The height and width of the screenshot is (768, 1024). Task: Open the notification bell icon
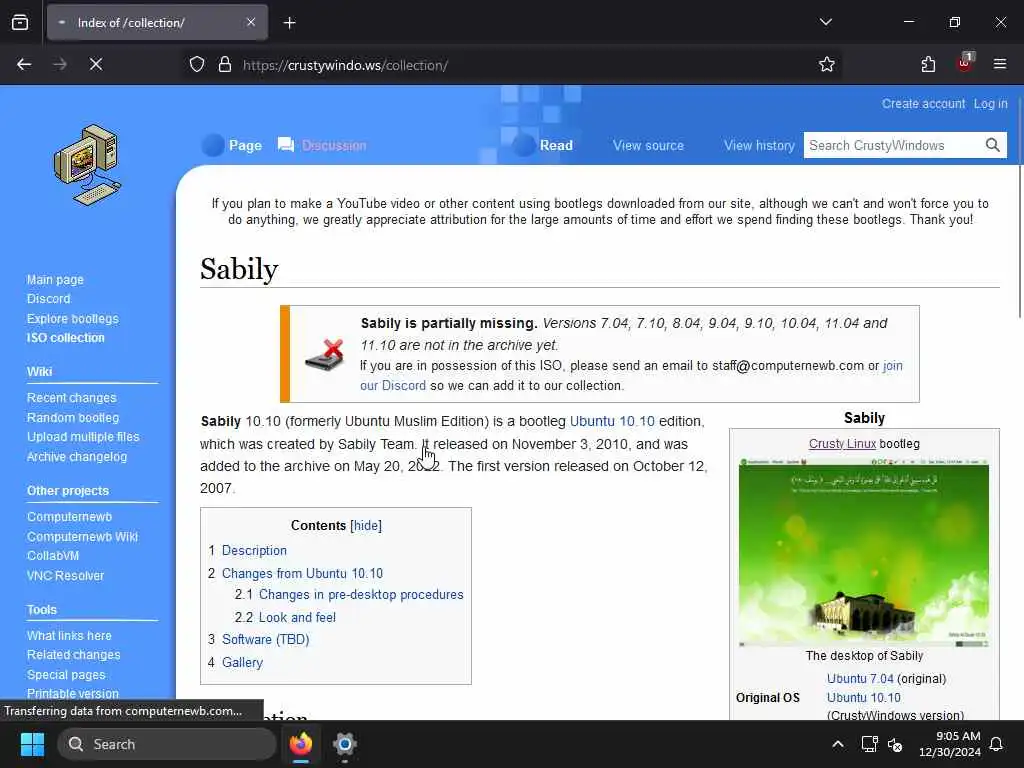click(997, 744)
